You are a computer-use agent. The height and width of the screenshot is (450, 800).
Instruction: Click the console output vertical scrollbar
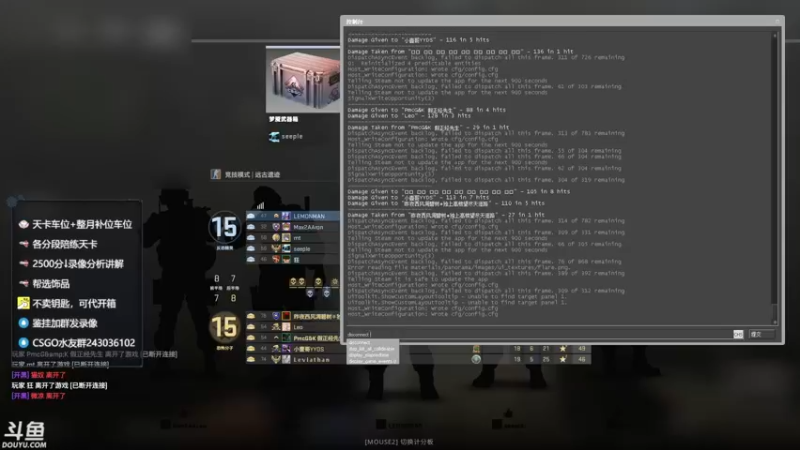(x=775, y=179)
